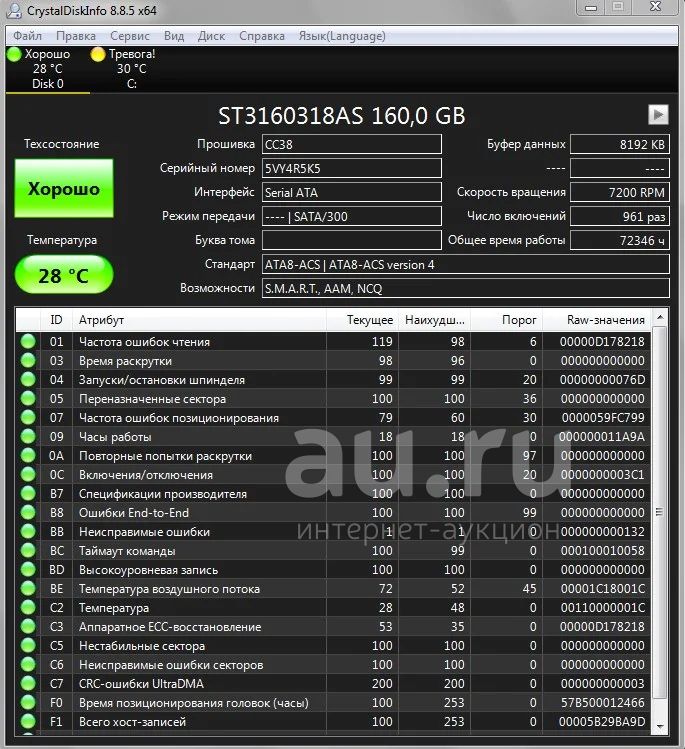This screenshot has height=749, width=685.
Task: Select the Спецификации производителя row
Action: tap(333, 493)
